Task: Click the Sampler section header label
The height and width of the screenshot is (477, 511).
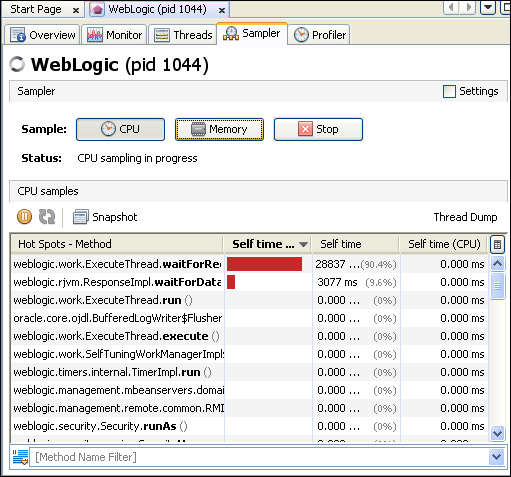Action: (36, 91)
